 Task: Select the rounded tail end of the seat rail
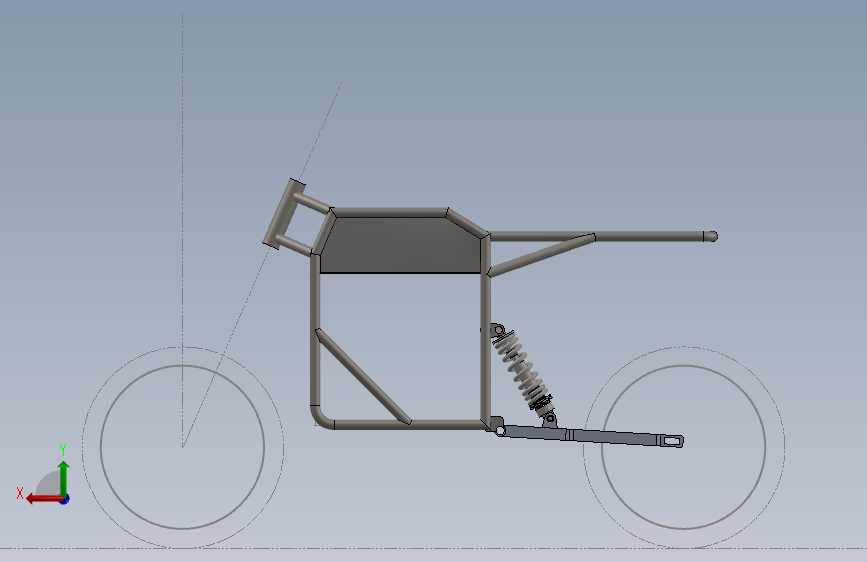point(711,237)
